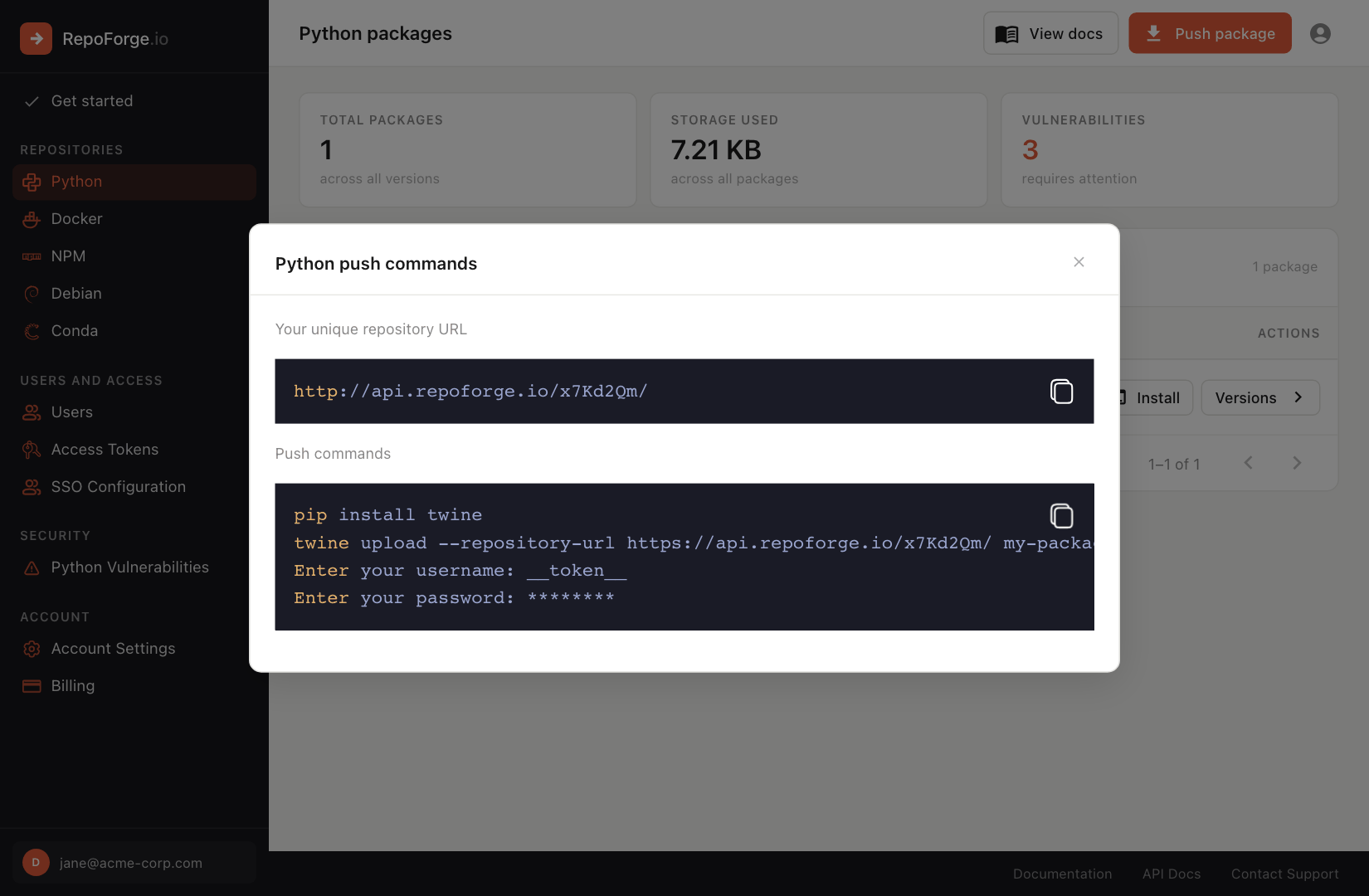Screen dimensions: 1369x896
Task: Click the Vulnerabilities count 3
Action: pyautogui.click(x=1030, y=150)
